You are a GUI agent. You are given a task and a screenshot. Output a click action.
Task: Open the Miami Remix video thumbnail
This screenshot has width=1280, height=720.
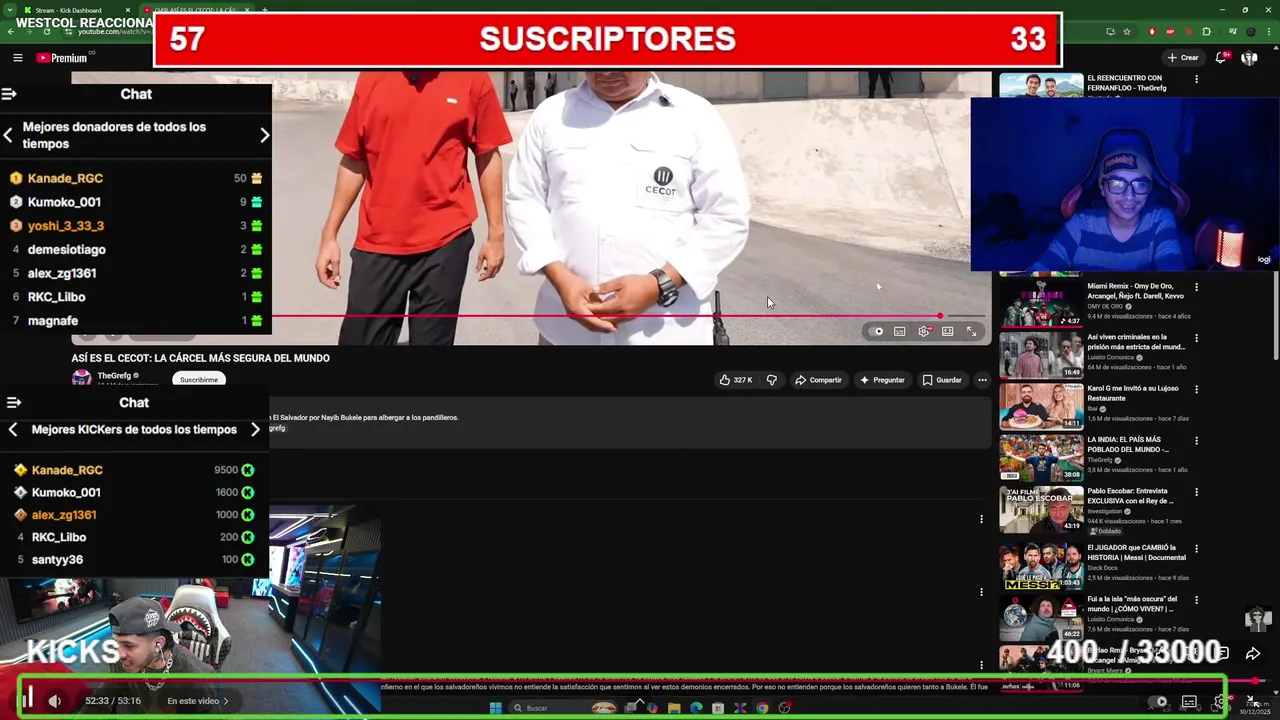coord(1041,303)
